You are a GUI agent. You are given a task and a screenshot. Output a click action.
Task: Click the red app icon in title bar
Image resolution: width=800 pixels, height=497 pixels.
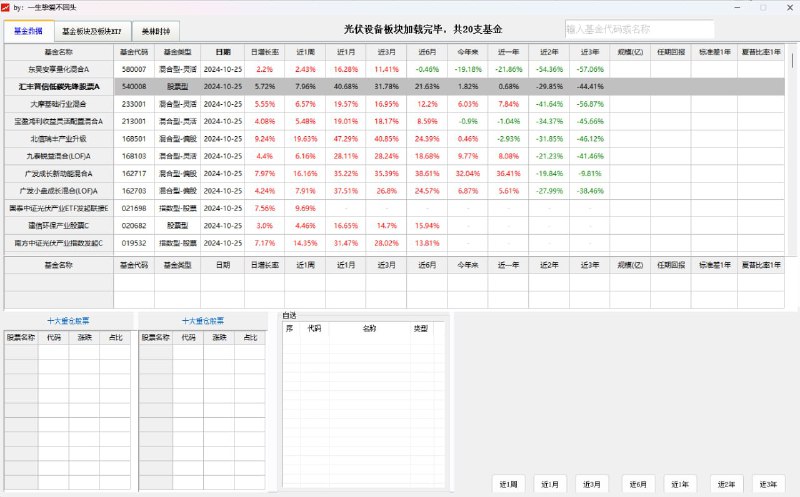coord(6,7)
